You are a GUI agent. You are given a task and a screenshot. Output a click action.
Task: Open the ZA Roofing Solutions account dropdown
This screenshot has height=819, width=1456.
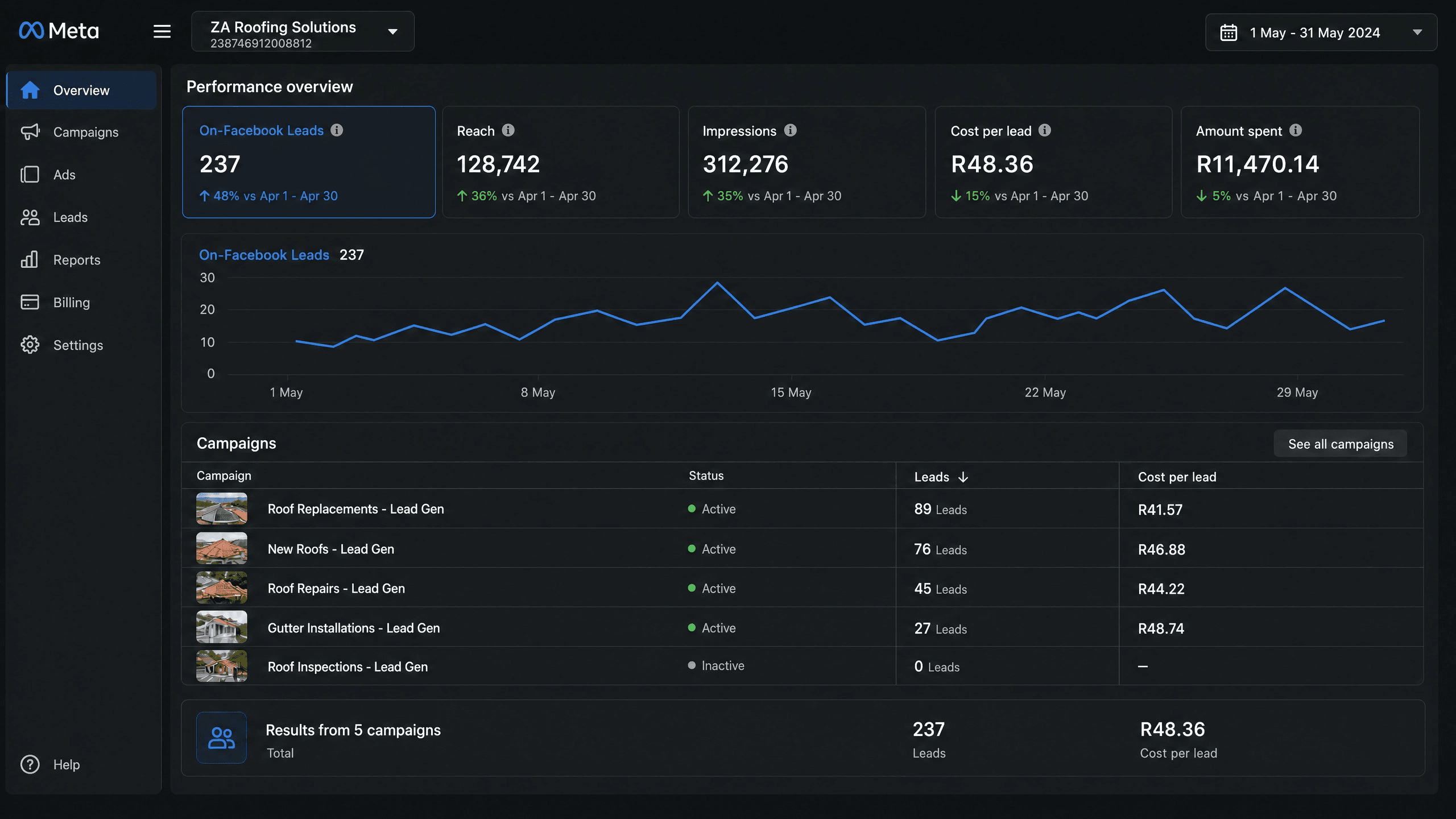tap(303, 31)
